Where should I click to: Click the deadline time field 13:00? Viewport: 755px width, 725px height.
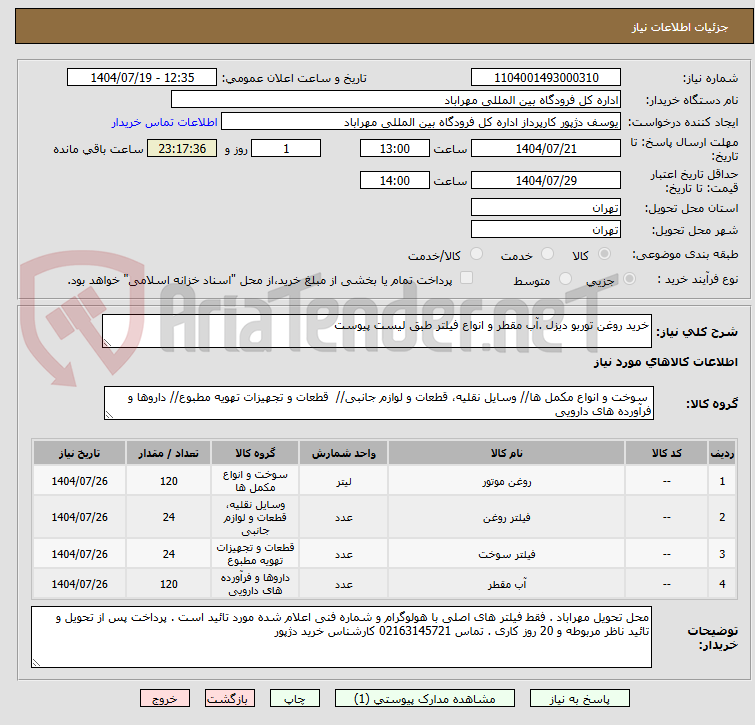pos(394,148)
